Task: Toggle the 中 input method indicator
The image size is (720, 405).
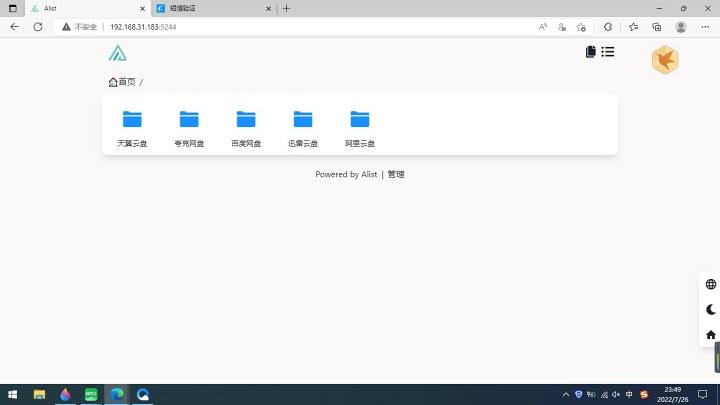Action: (x=629, y=394)
